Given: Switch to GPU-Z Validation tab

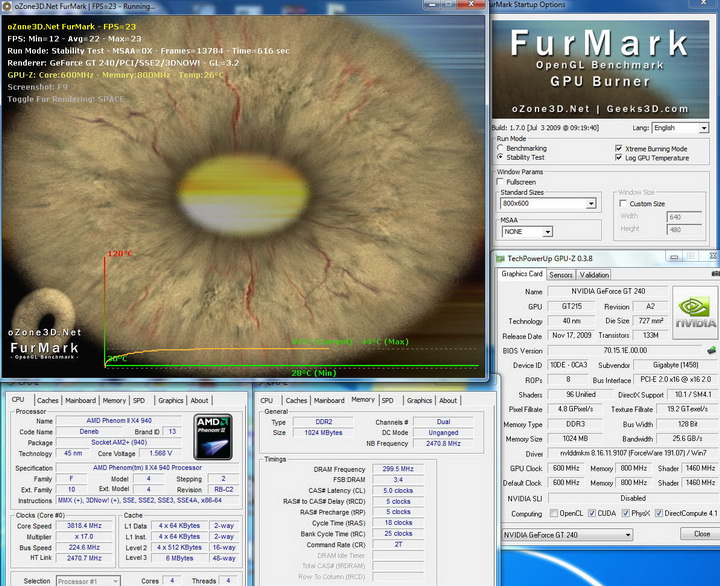Looking at the screenshot, I should tap(594, 275).
